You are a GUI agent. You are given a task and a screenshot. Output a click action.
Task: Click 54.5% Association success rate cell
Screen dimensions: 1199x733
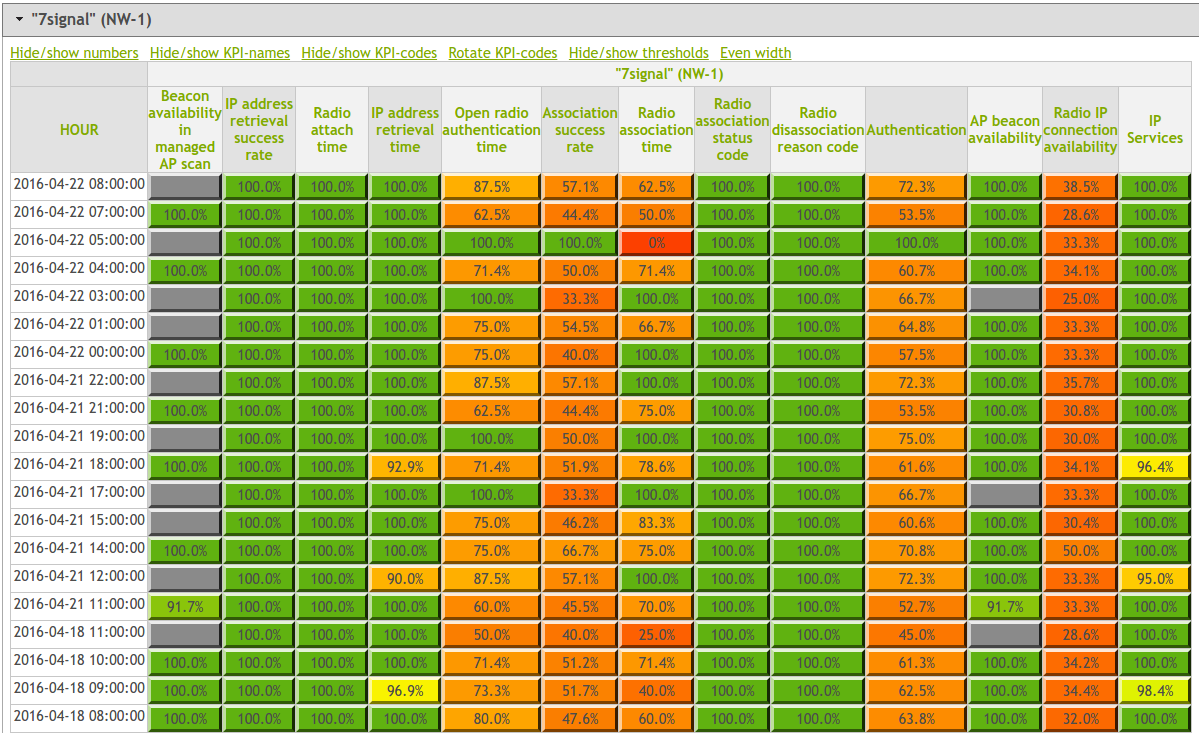pos(580,327)
